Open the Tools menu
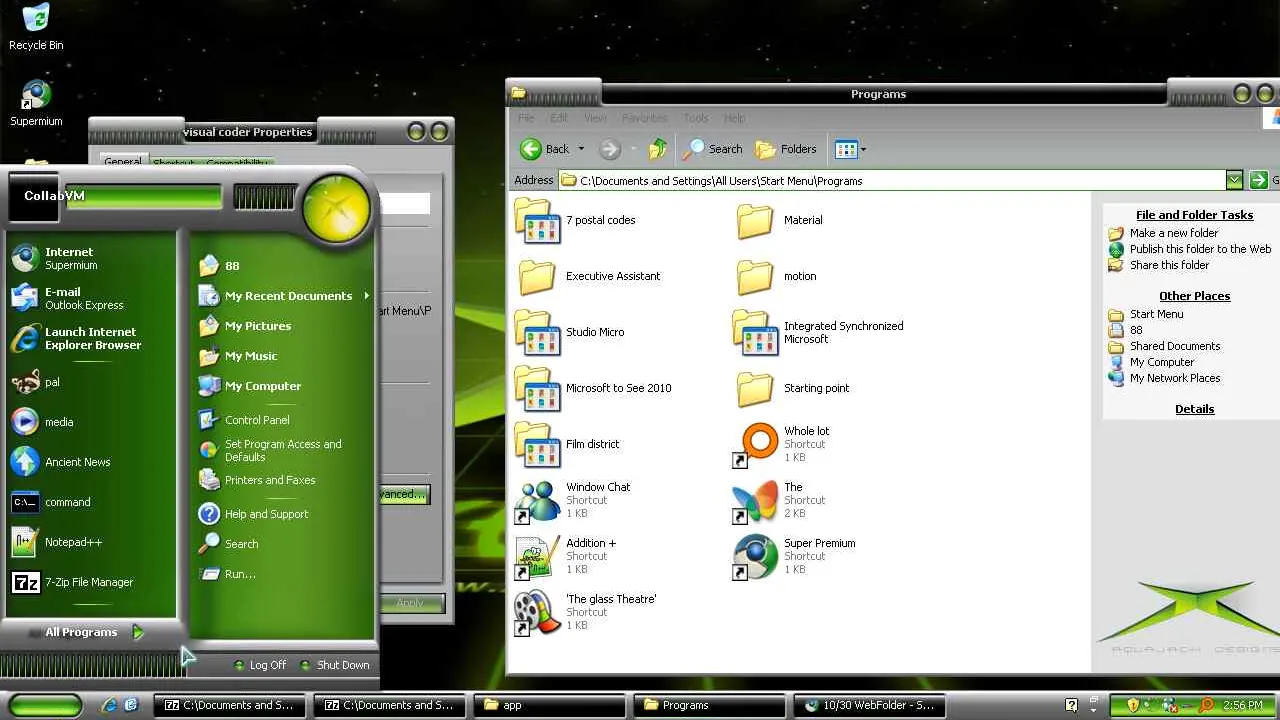 click(696, 118)
